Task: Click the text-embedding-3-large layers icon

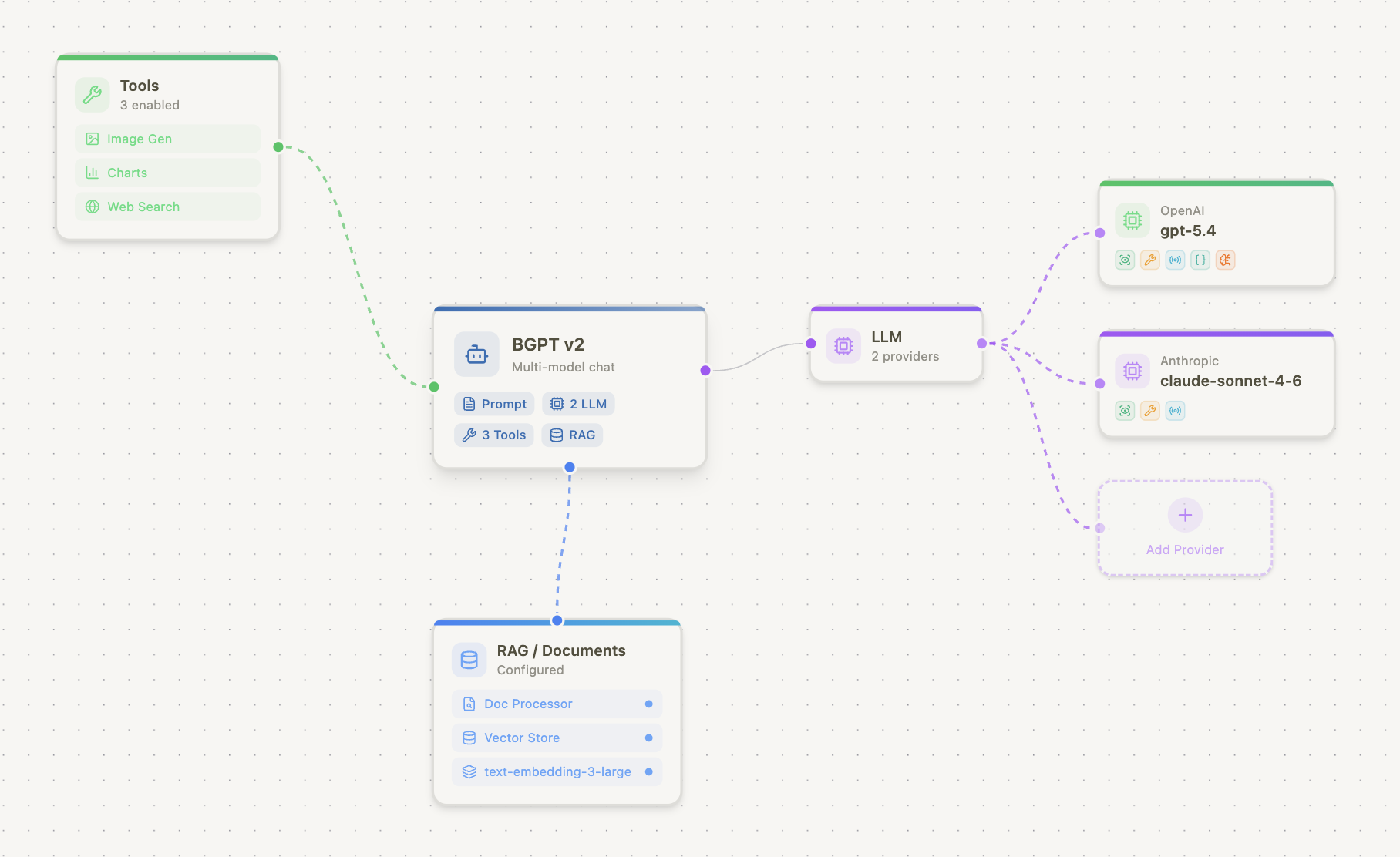Action: pyautogui.click(x=469, y=771)
